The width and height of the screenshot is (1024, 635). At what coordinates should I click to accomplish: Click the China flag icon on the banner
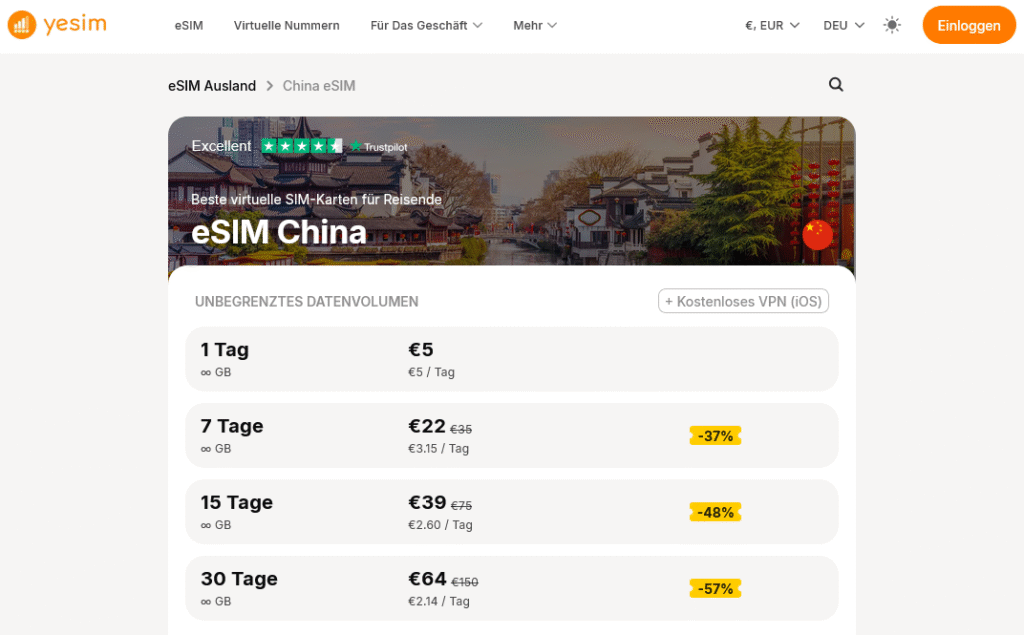pyautogui.click(x=817, y=235)
